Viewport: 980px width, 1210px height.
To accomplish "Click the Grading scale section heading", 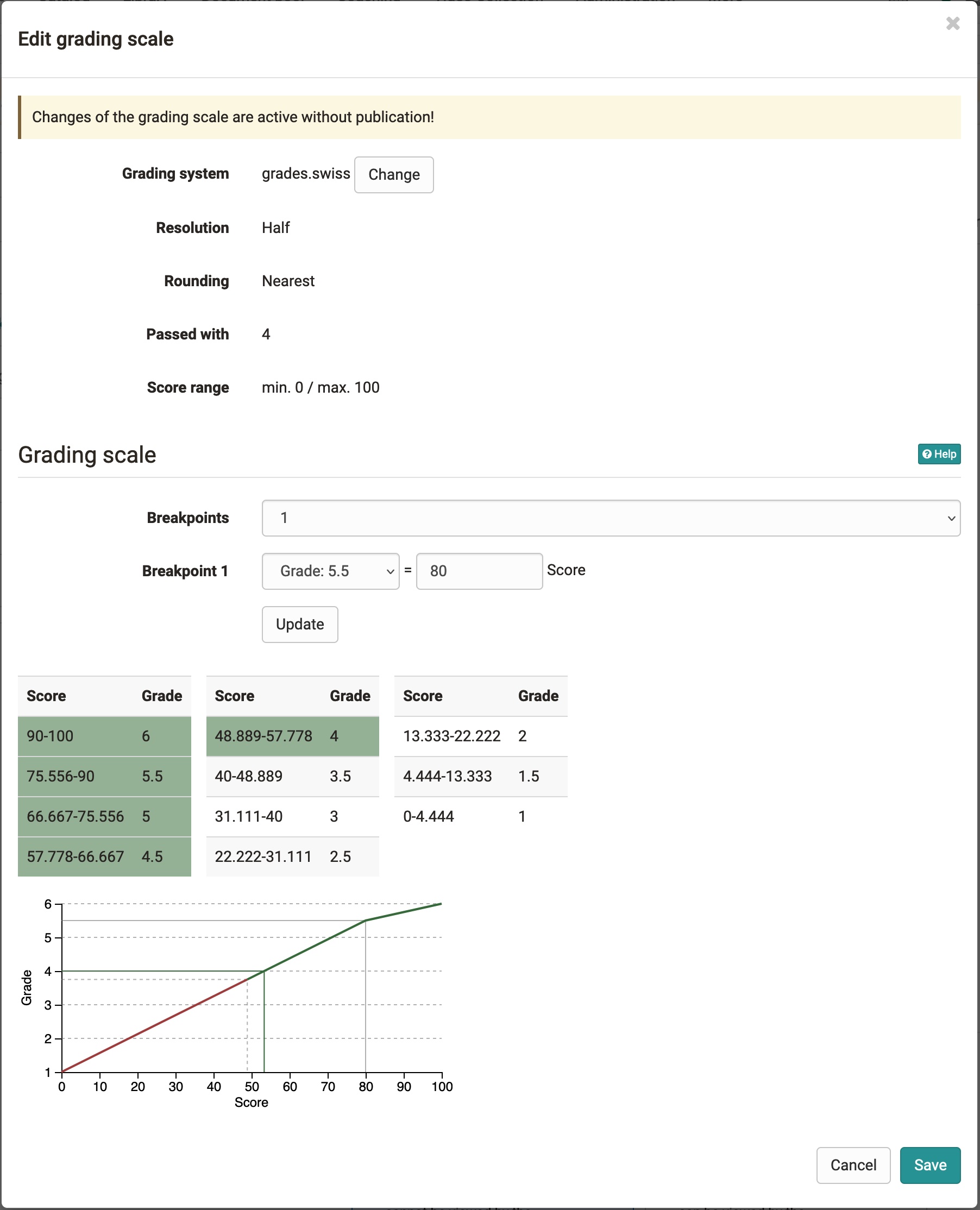I will tap(87, 455).
